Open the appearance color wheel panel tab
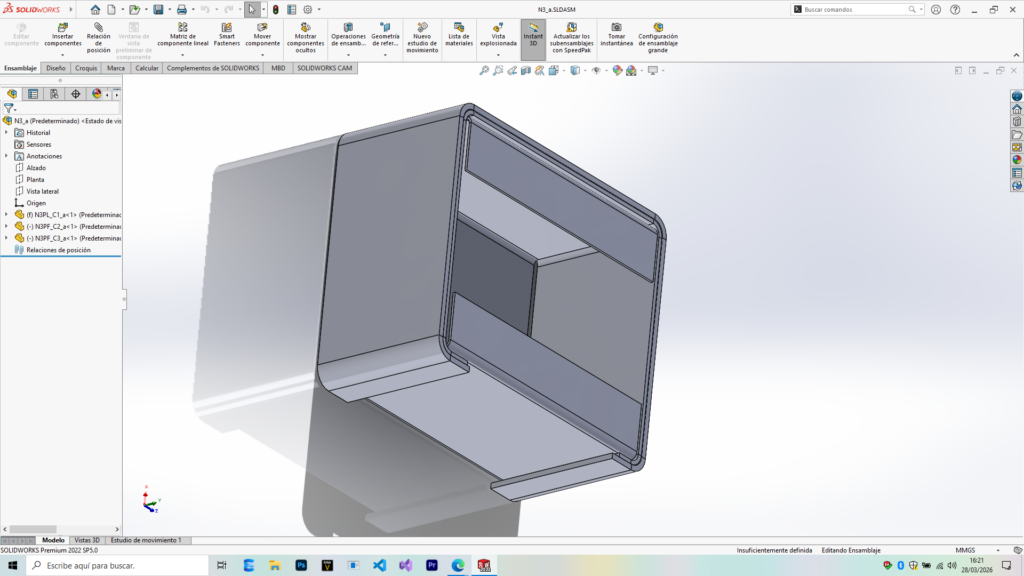1024x576 pixels. point(97,94)
